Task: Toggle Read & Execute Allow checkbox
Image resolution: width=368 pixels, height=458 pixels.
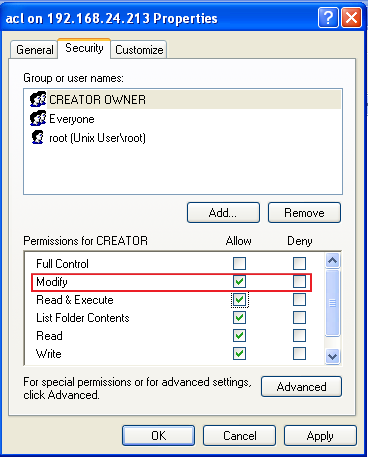Action: (239, 299)
